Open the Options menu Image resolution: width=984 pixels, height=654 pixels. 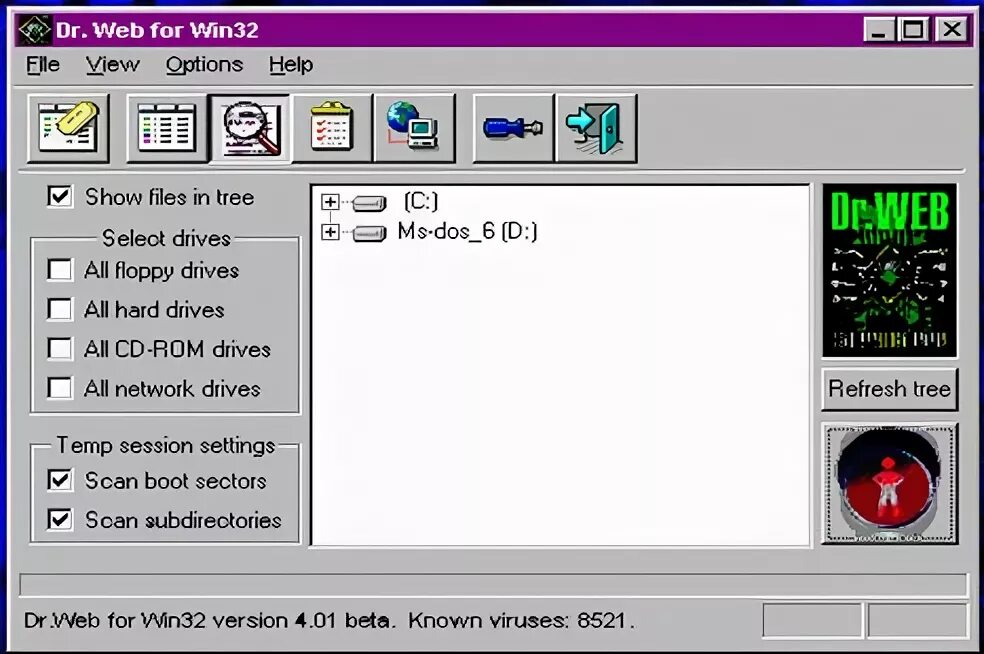pyautogui.click(x=205, y=65)
